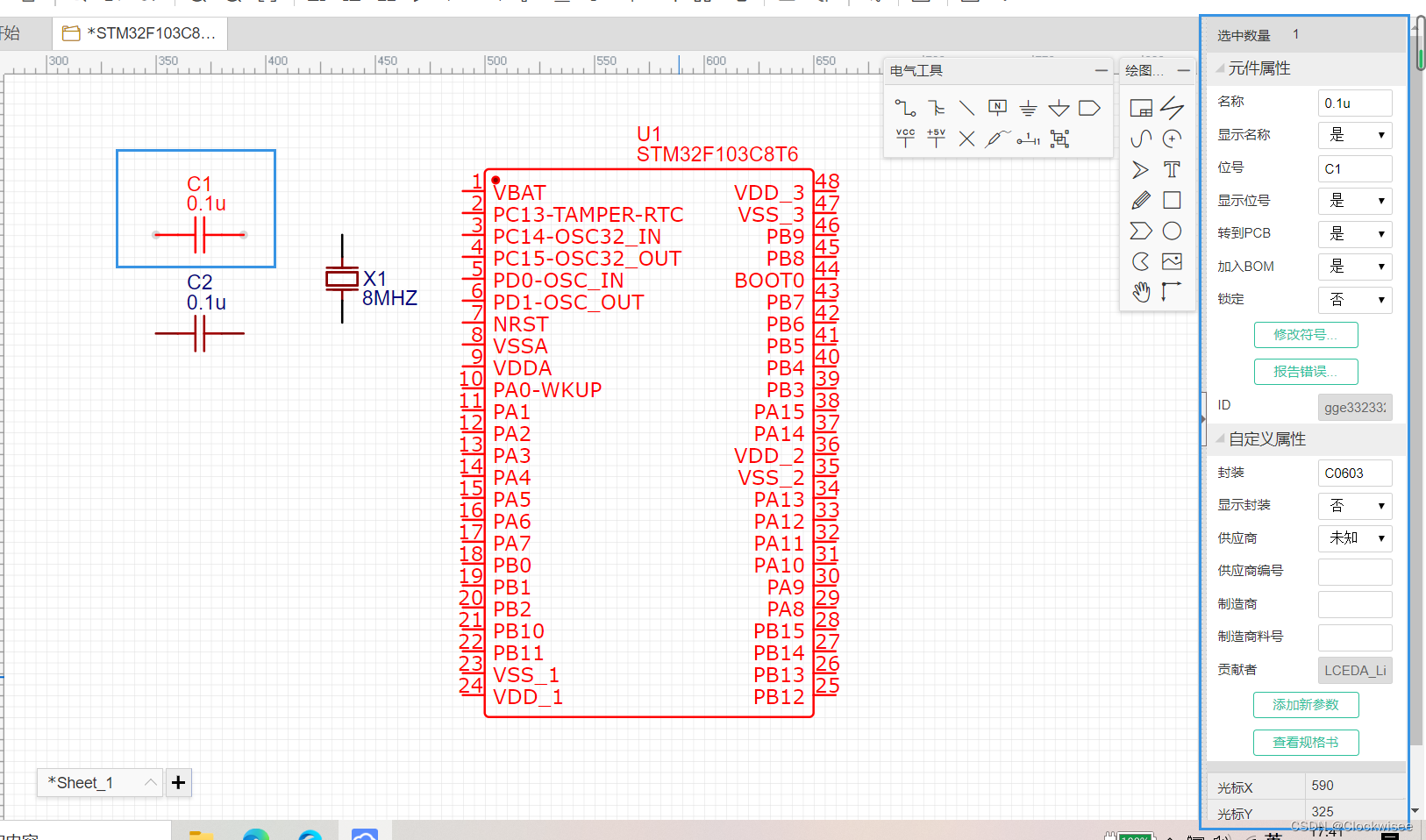Click the 名称 field containing 0.1u

coord(1355,103)
